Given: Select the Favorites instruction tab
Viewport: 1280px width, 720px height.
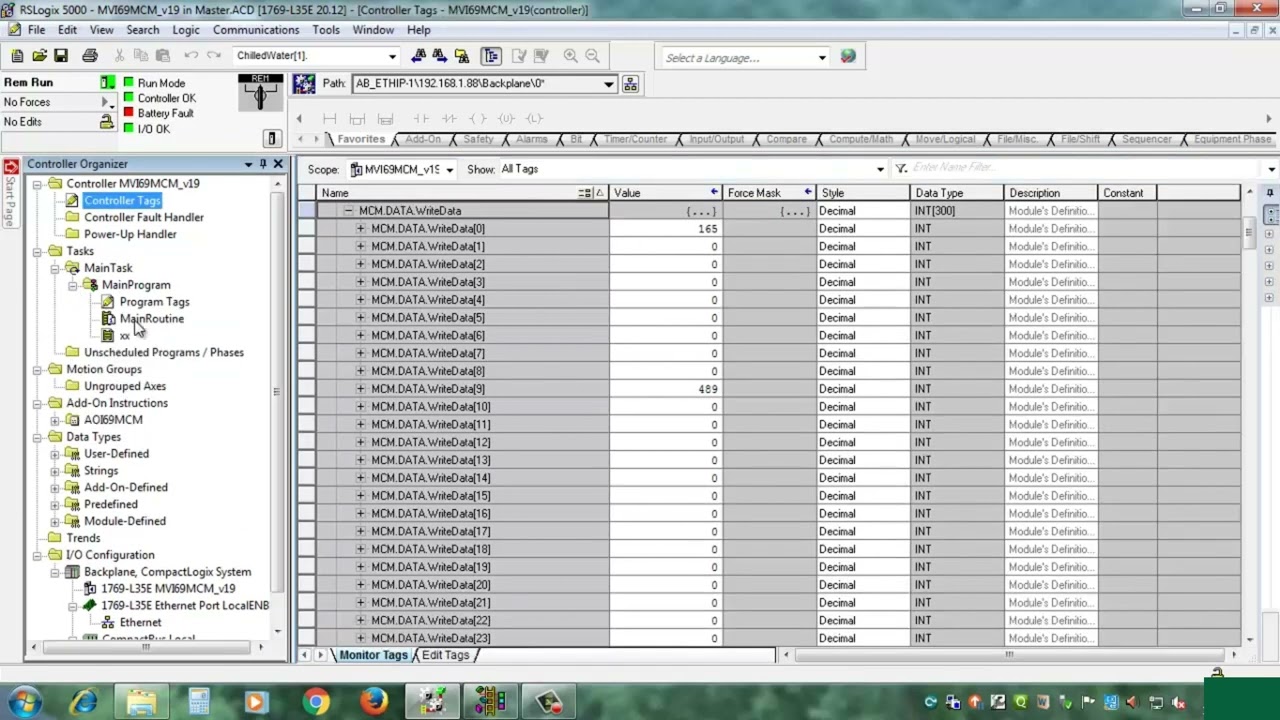Looking at the screenshot, I should (361, 139).
